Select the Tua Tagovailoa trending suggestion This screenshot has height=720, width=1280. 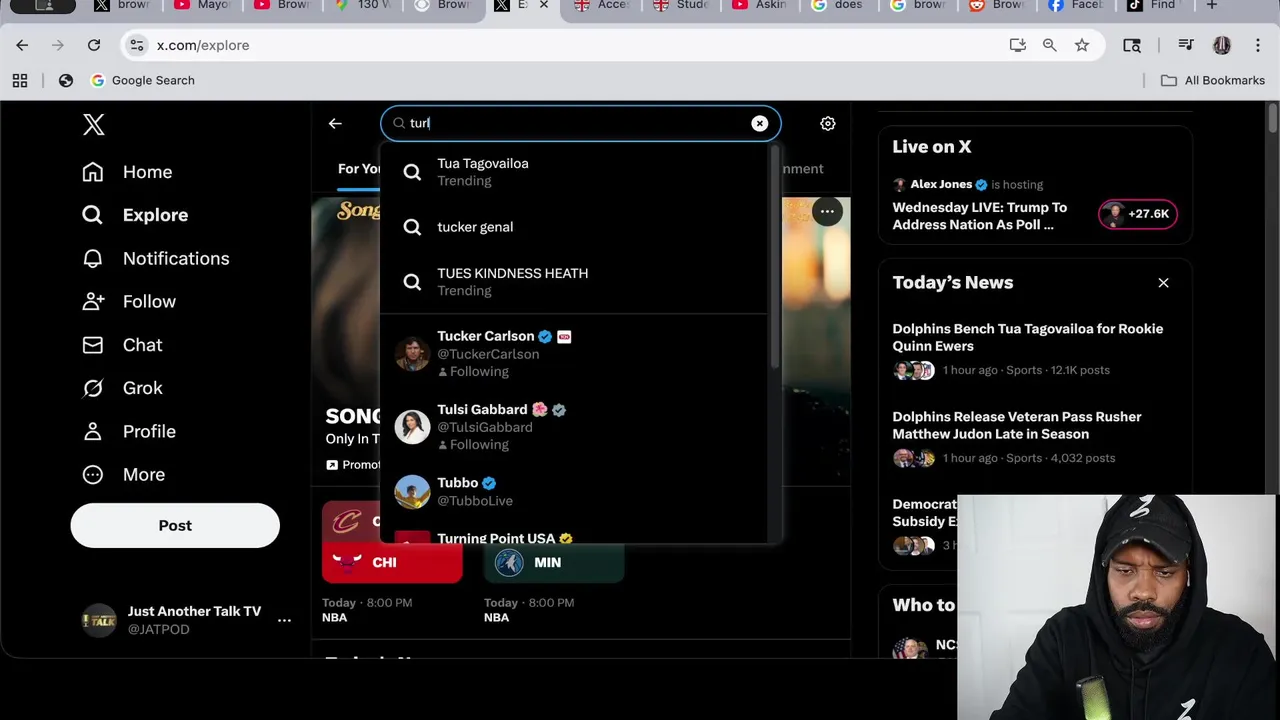coord(574,172)
